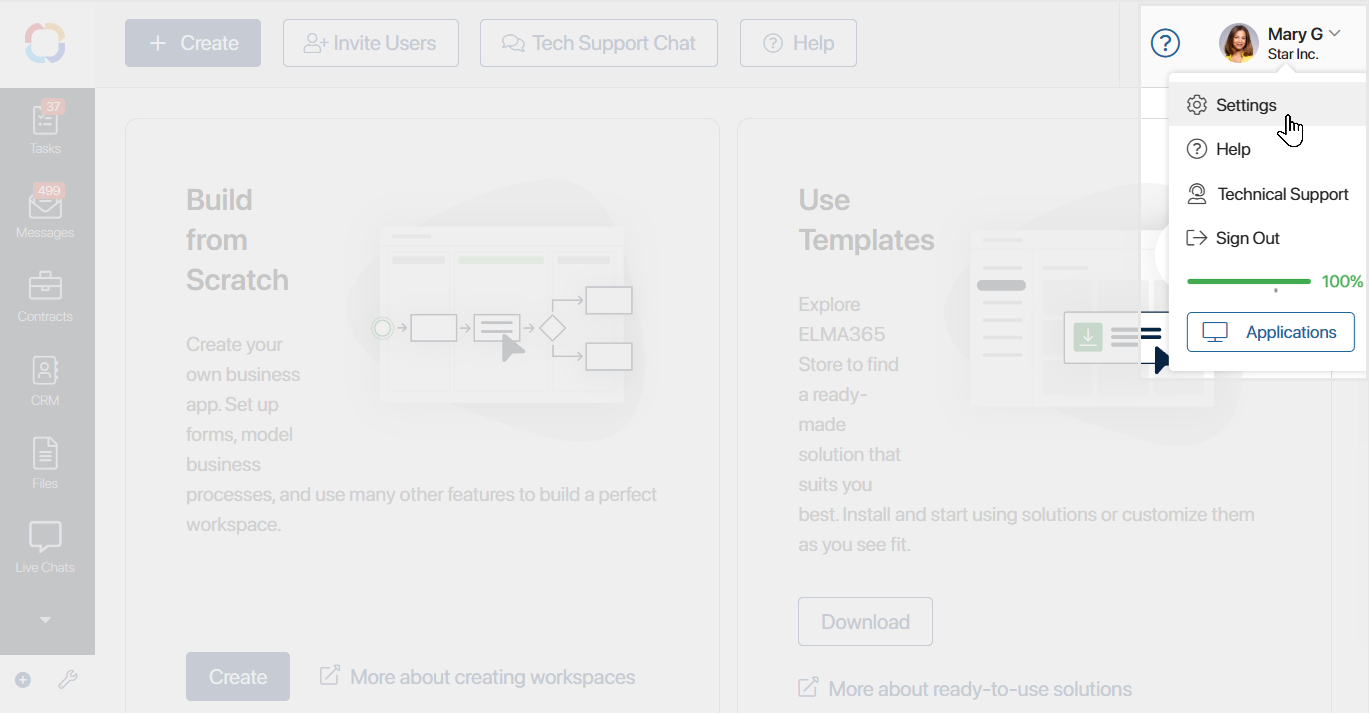Click the blue question mark icon
The width and height of the screenshot is (1369, 713).
click(x=1165, y=43)
